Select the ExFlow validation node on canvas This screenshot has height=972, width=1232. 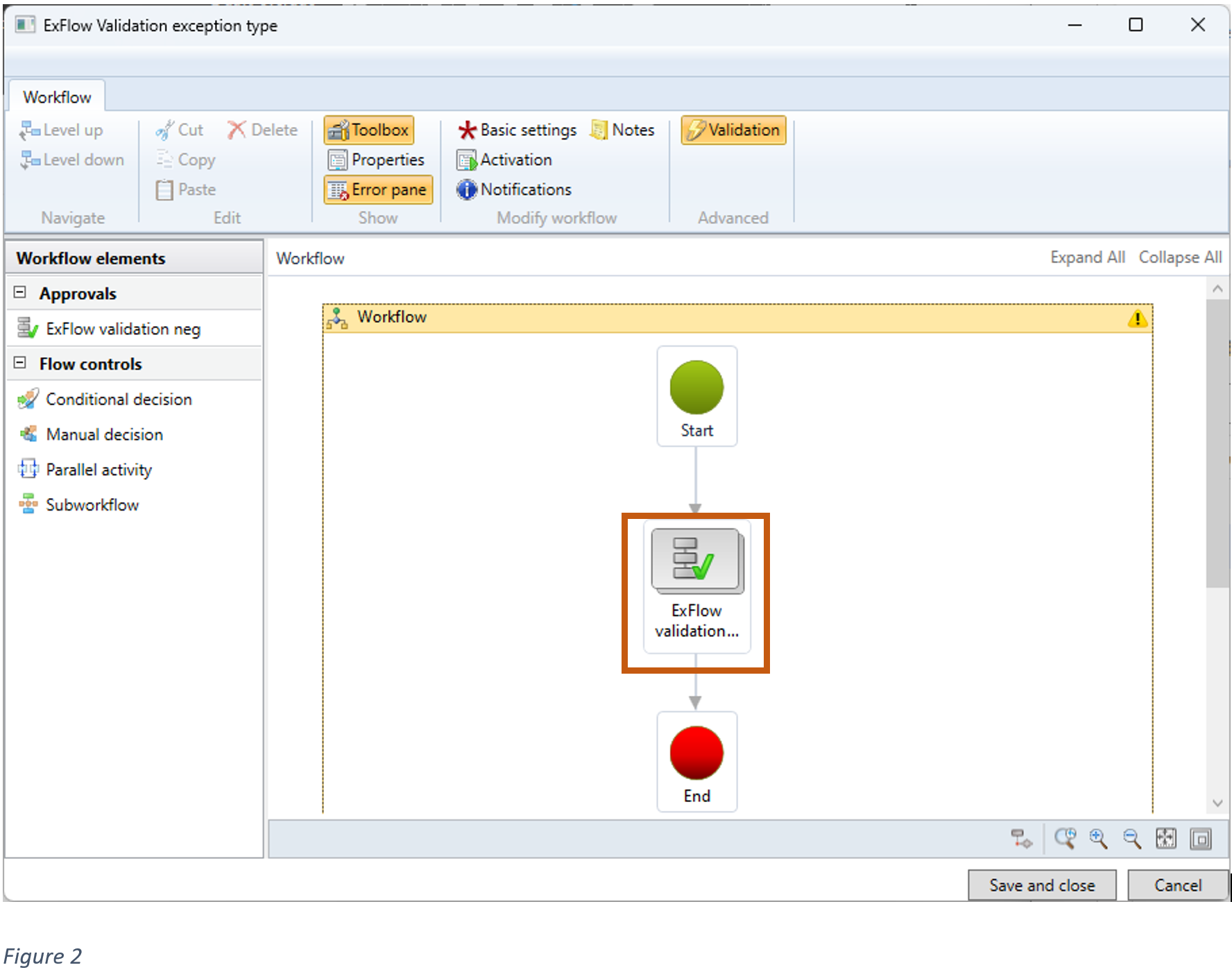point(696,587)
